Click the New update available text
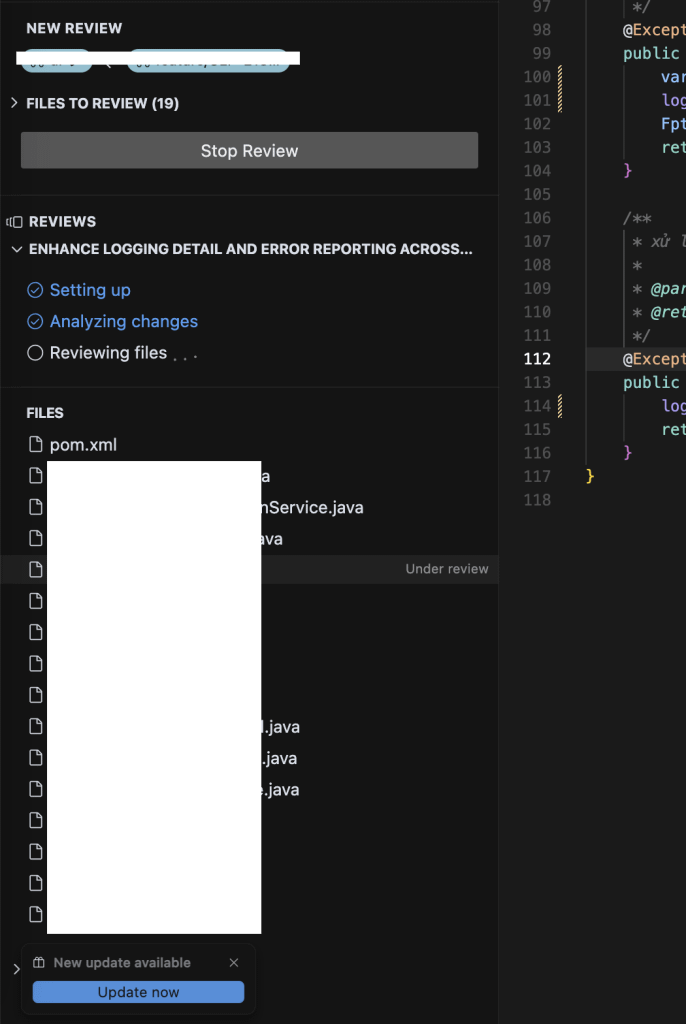 pyautogui.click(x=122, y=963)
